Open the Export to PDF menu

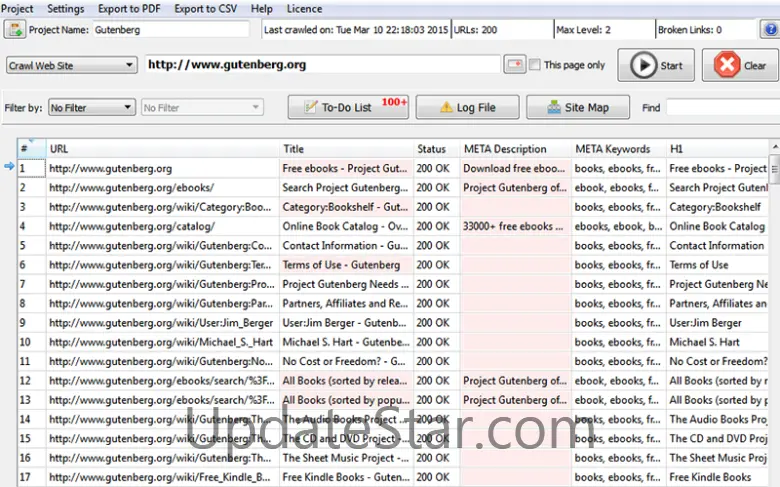point(129,9)
